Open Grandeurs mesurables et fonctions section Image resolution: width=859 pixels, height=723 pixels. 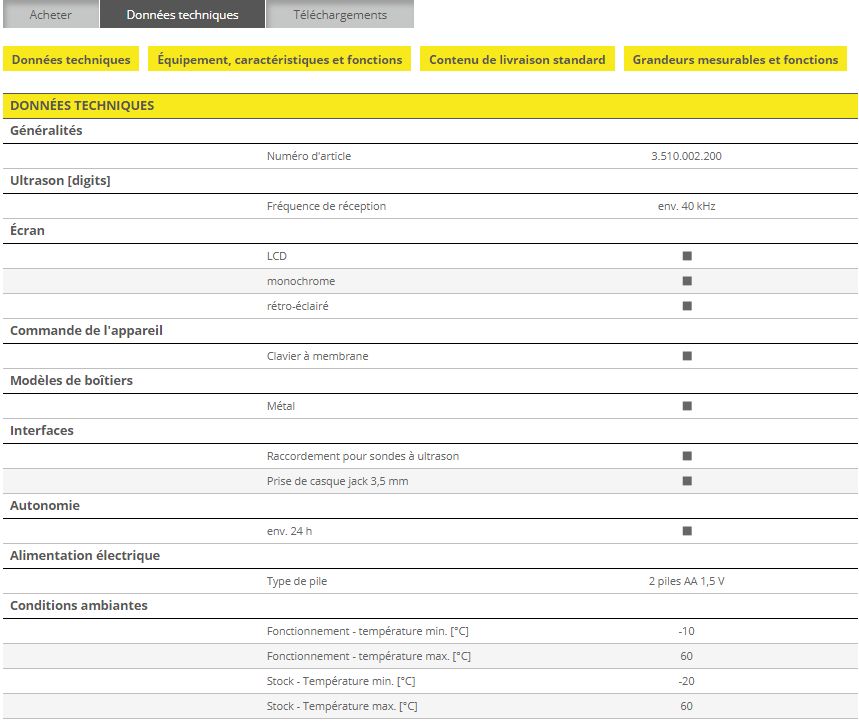735,60
